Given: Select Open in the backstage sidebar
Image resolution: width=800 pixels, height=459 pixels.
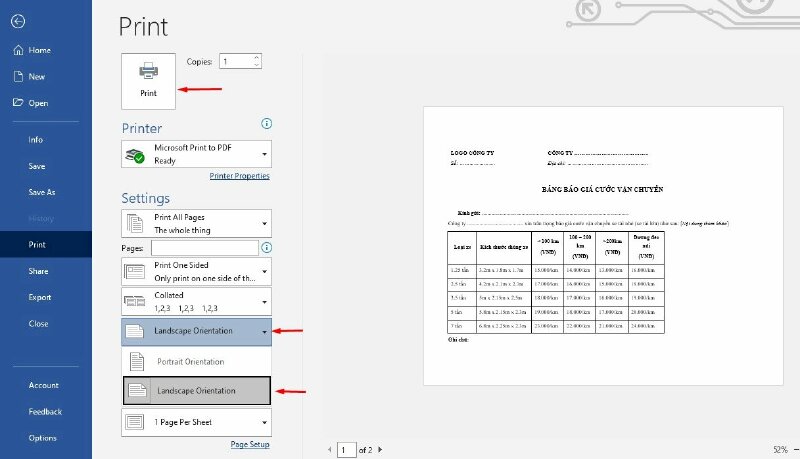Looking at the screenshot, I should tap(38, 102).
